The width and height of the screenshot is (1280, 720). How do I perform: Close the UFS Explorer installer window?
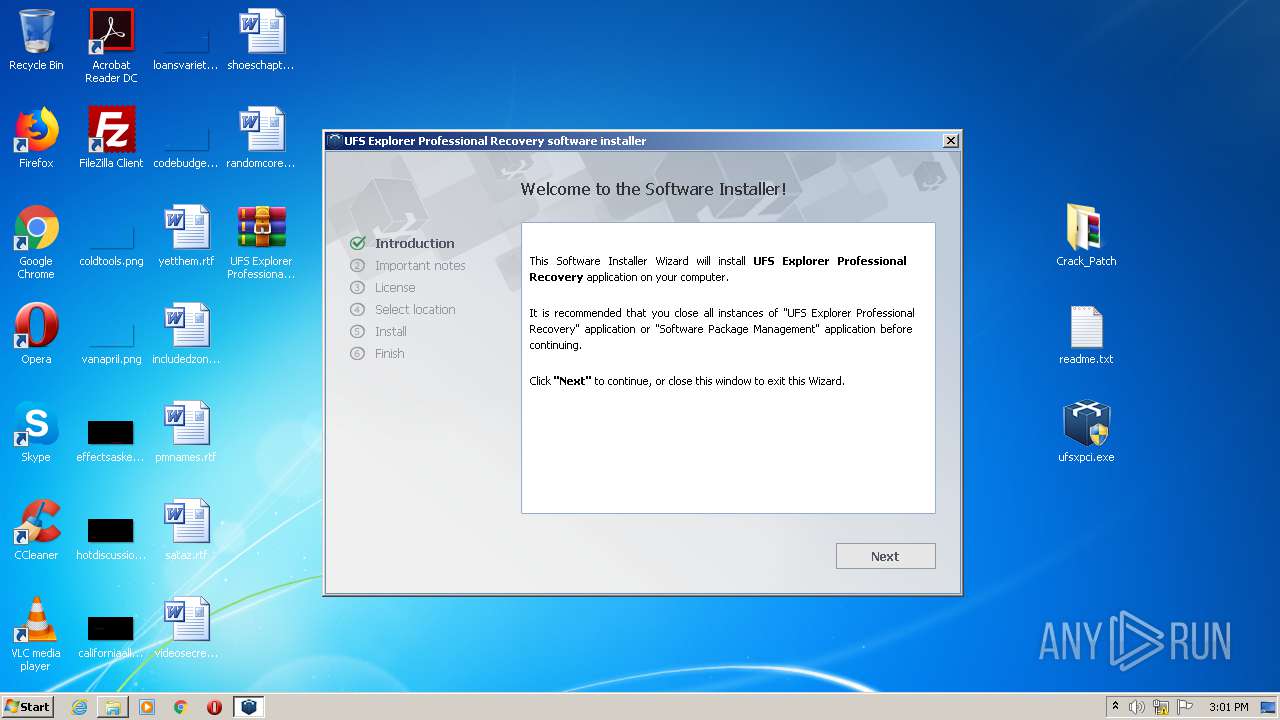click(x=951, y=141)
